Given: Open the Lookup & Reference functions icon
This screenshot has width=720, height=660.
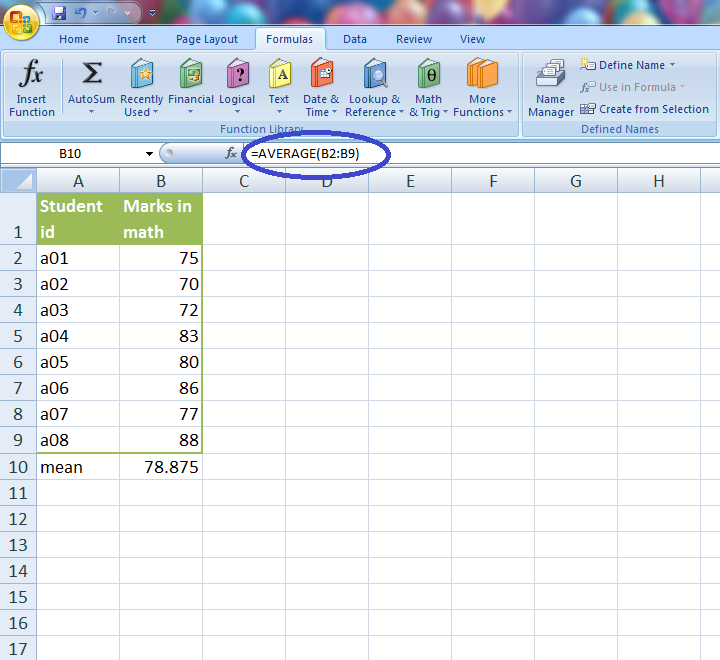Looking at the screenshot, I should (374, 75).
